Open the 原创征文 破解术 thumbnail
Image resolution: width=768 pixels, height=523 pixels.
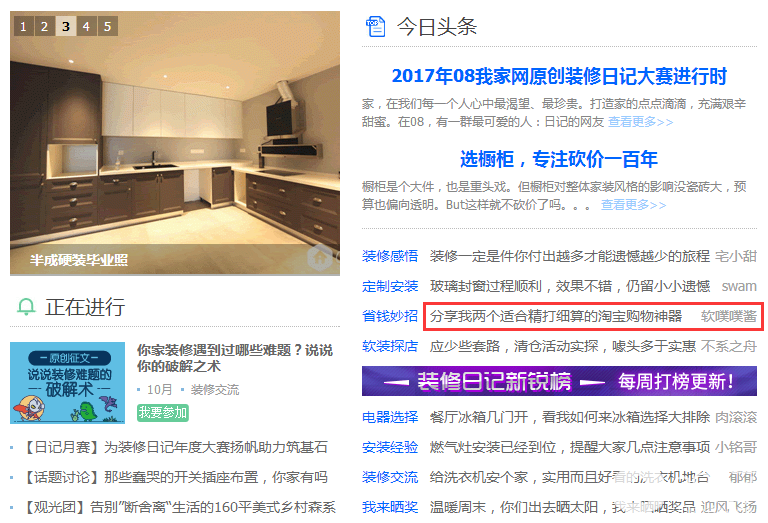tap(68, 382)
